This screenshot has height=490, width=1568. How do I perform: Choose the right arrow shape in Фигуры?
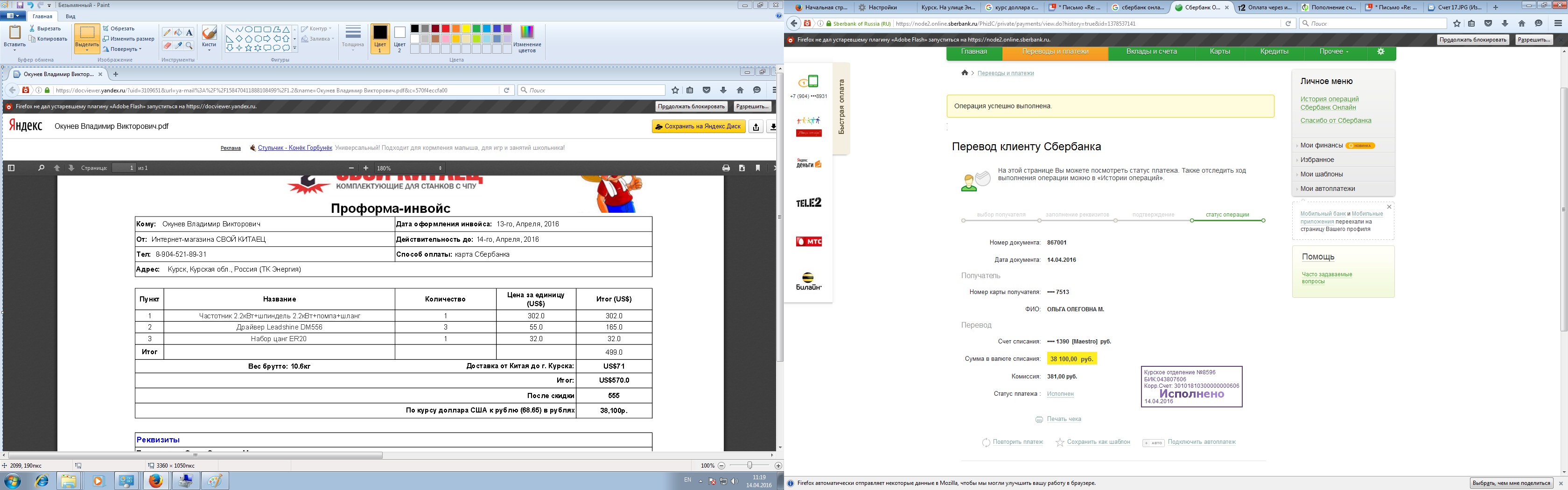tap(267, 38)
